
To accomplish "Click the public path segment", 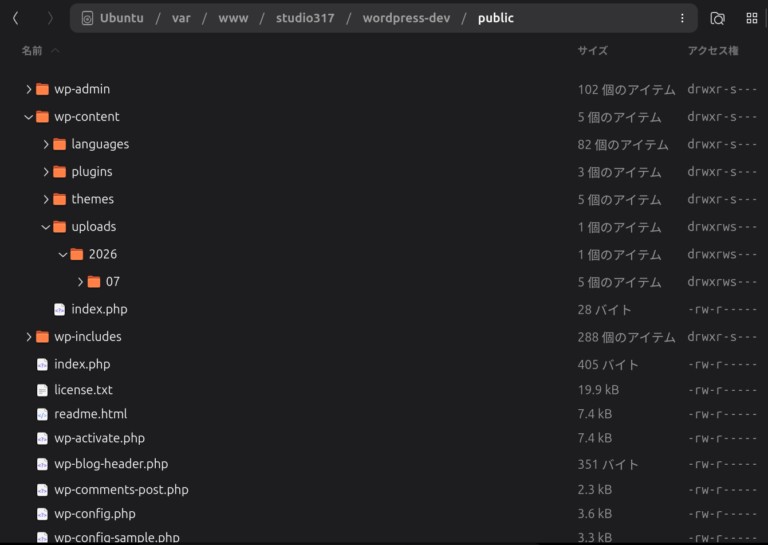I will coord(496,18).
